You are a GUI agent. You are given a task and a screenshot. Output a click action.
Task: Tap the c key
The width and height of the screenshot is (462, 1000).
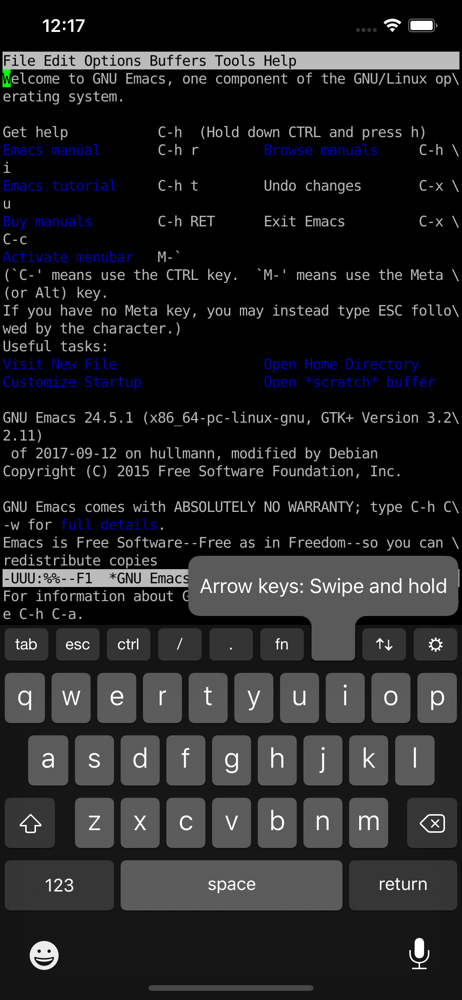click(185, 823)
